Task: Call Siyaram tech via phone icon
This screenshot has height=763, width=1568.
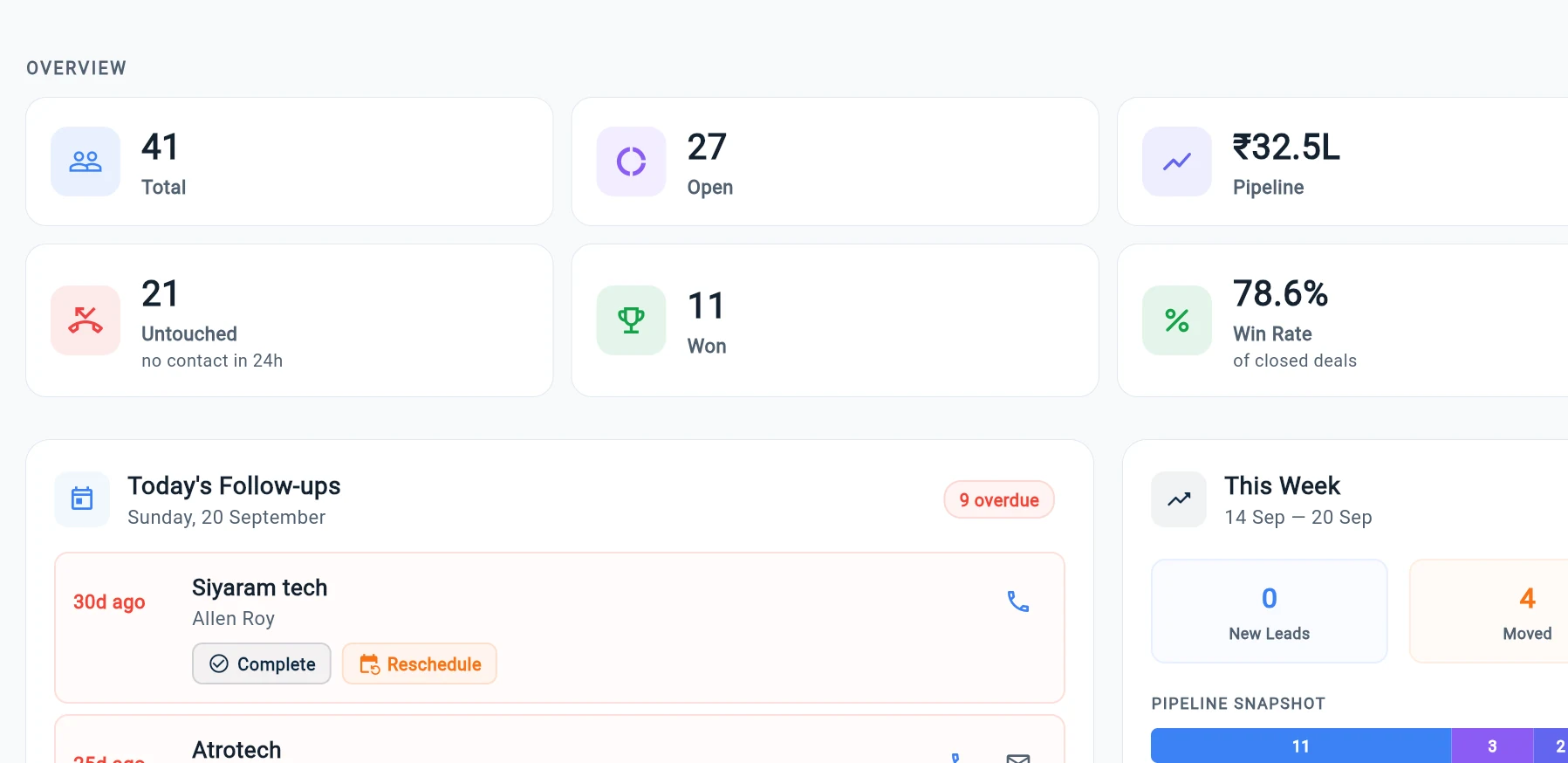Action: [x=1018, y=601]
